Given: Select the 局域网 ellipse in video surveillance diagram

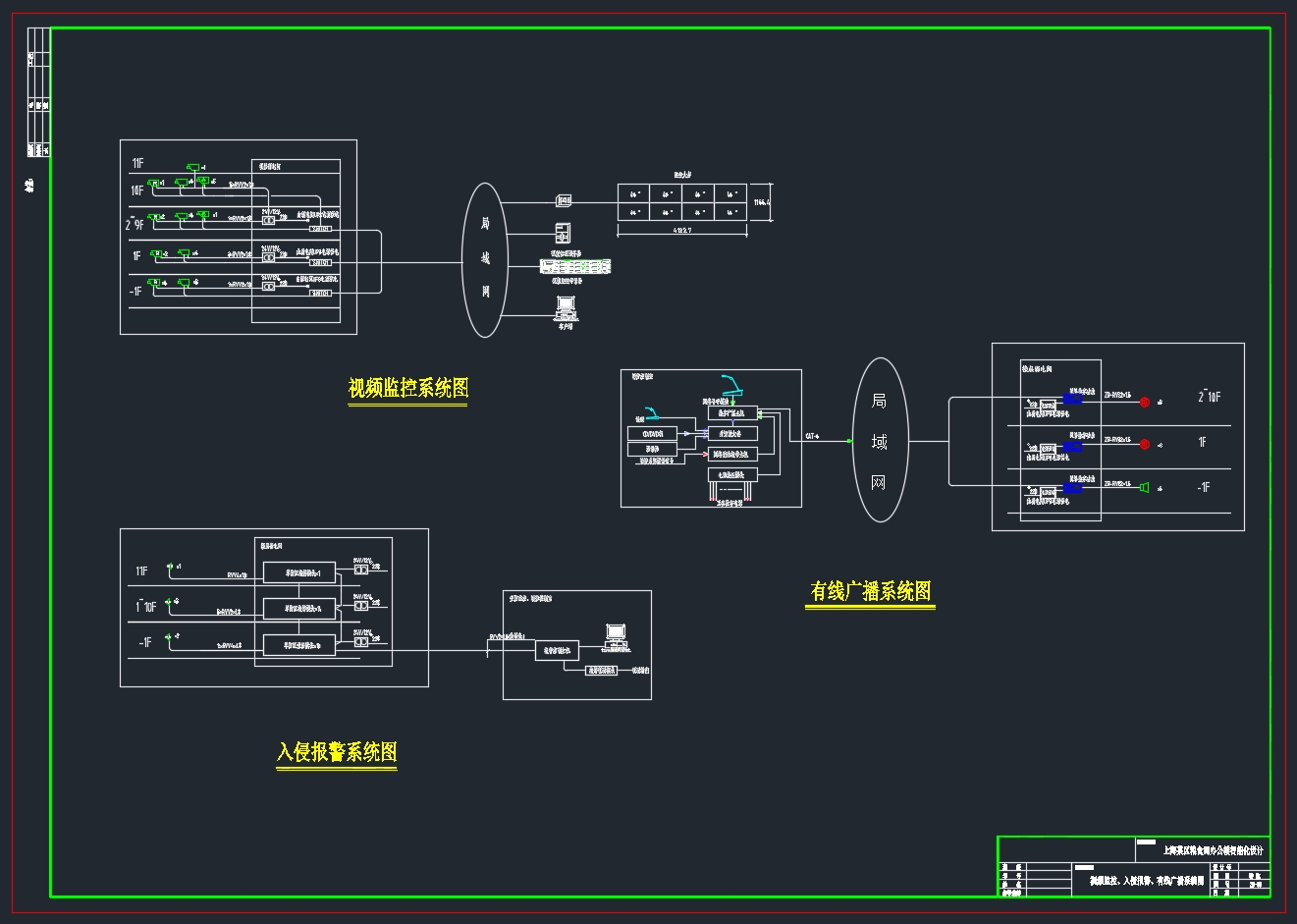Looking at the screenshot, I should coord(485,260).
